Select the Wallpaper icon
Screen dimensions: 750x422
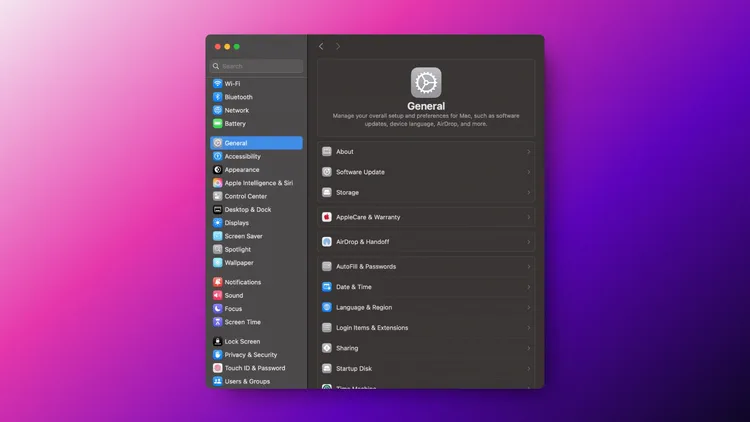(x=218, y=263)
